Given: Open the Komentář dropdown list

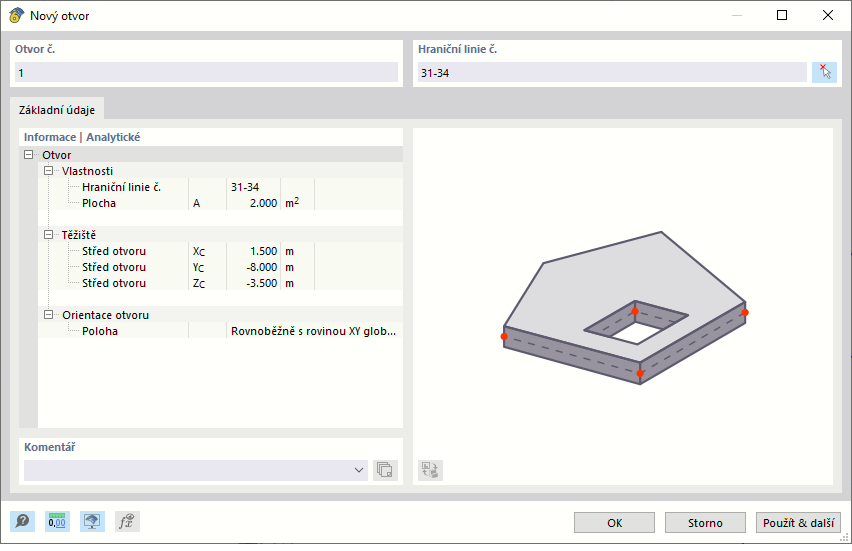Looking at the screenshot, I should (359, 470).
